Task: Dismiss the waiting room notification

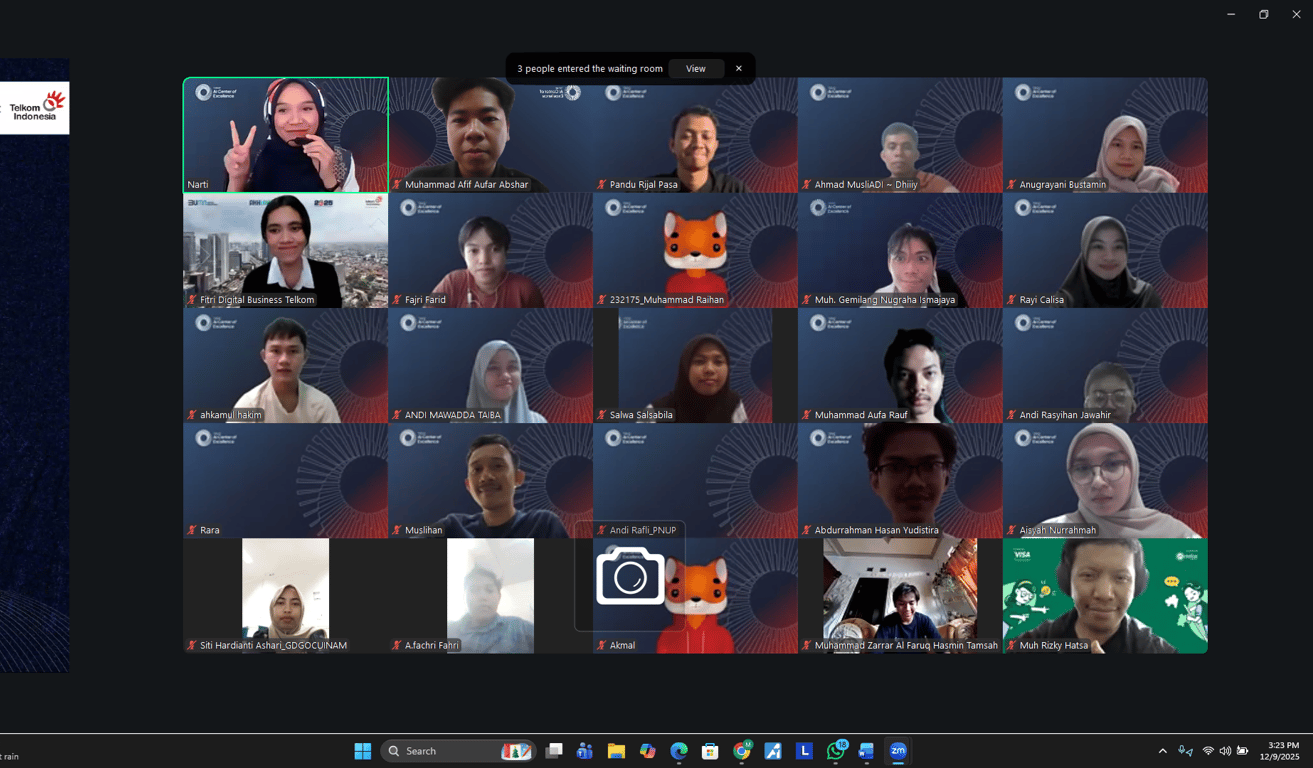Action: 739,69
